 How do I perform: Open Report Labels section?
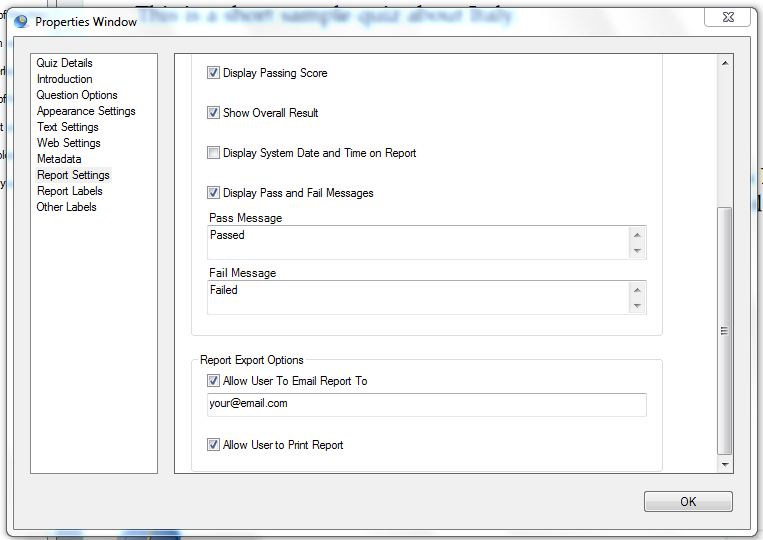(70, 191)
